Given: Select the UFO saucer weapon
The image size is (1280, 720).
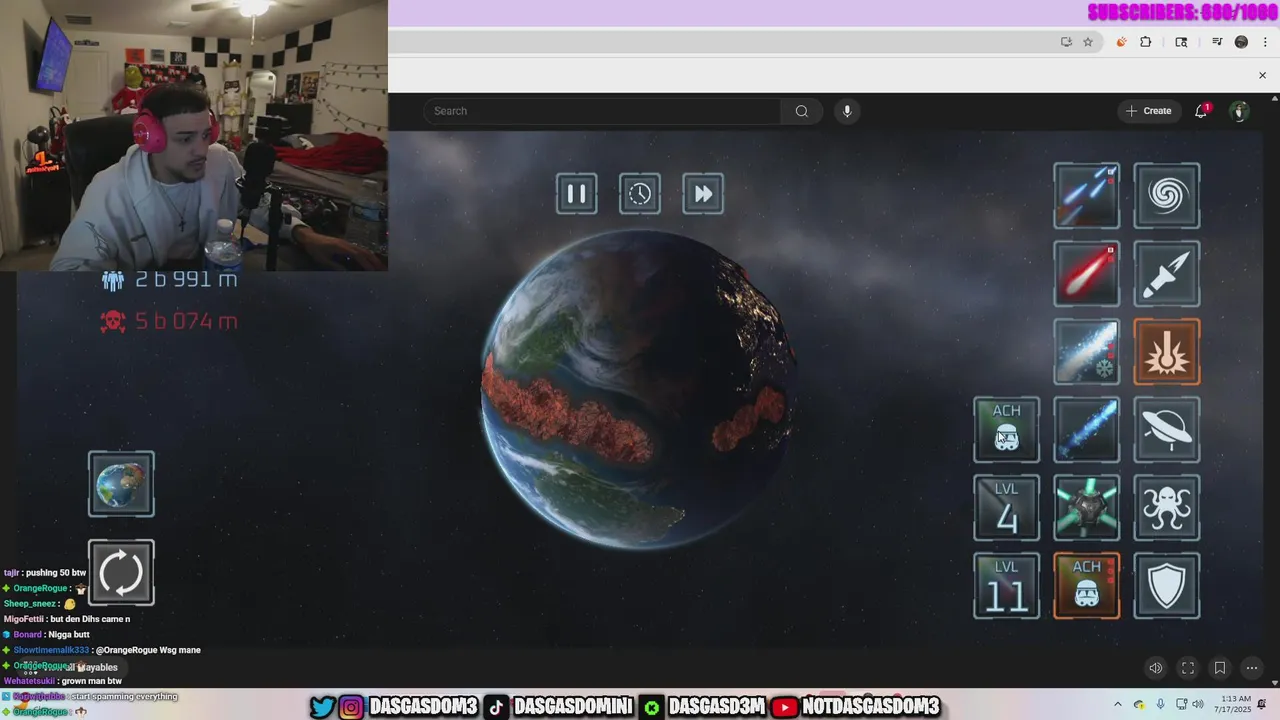Looking at the screenshot, I should point(1167,430).
